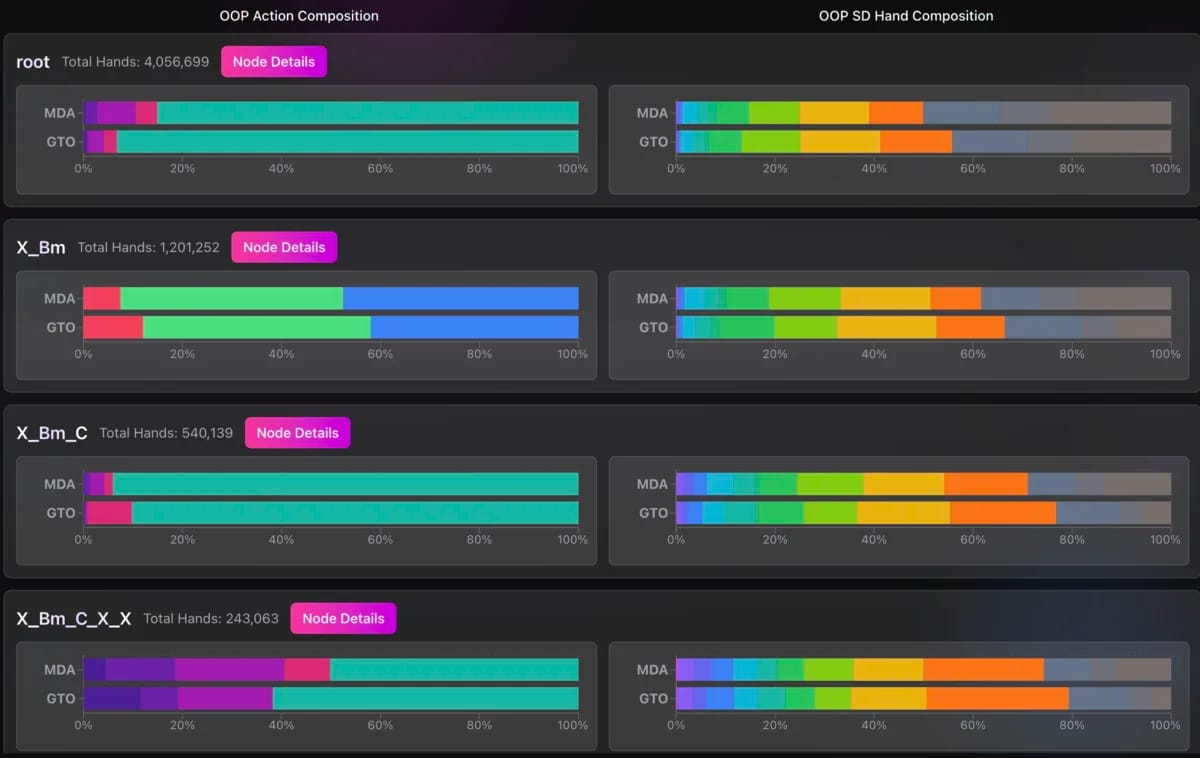This screenshot has width=1200, height=758.
Task: Click Node Details beside X_Bm_C
Action: [x=297, y=433]
